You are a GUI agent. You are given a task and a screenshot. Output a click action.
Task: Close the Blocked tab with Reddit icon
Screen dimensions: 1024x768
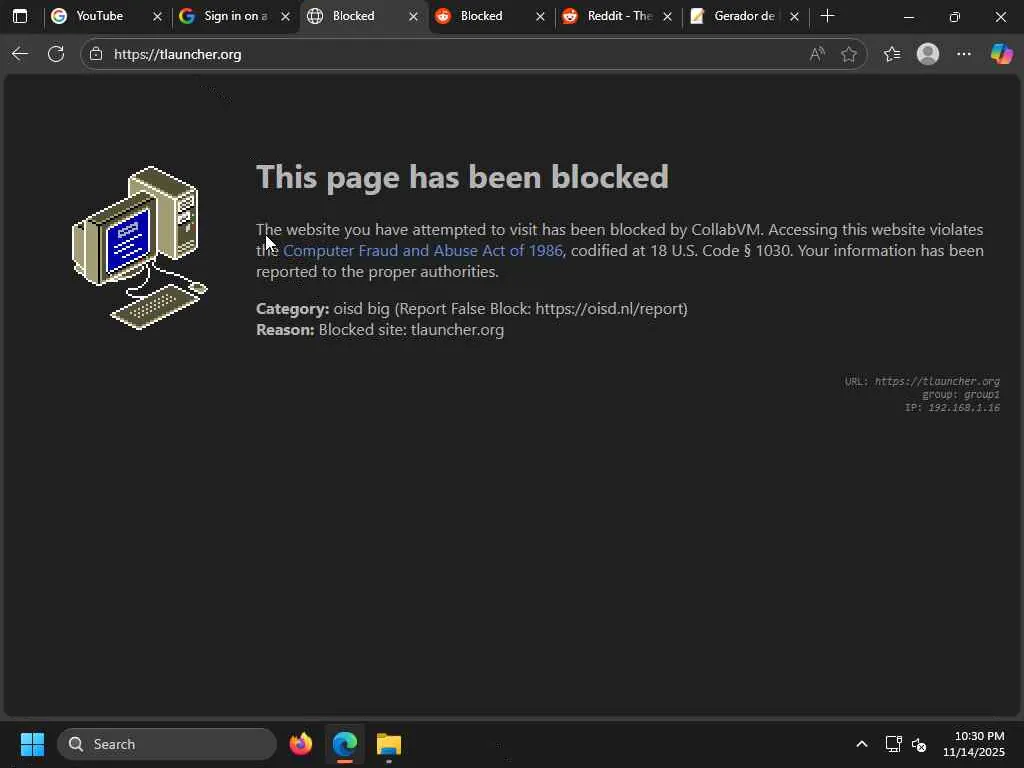click(x=540, y=16)
